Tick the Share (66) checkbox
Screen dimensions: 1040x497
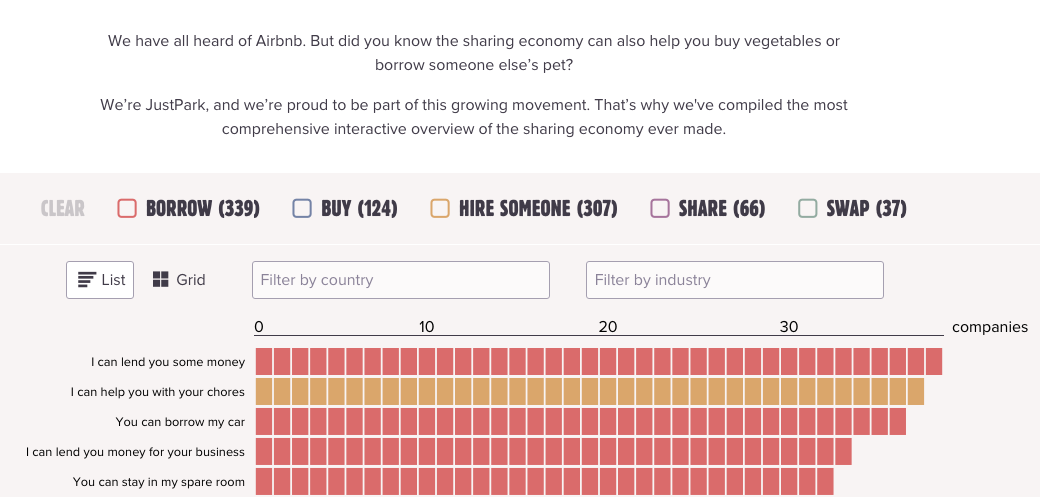659,209
